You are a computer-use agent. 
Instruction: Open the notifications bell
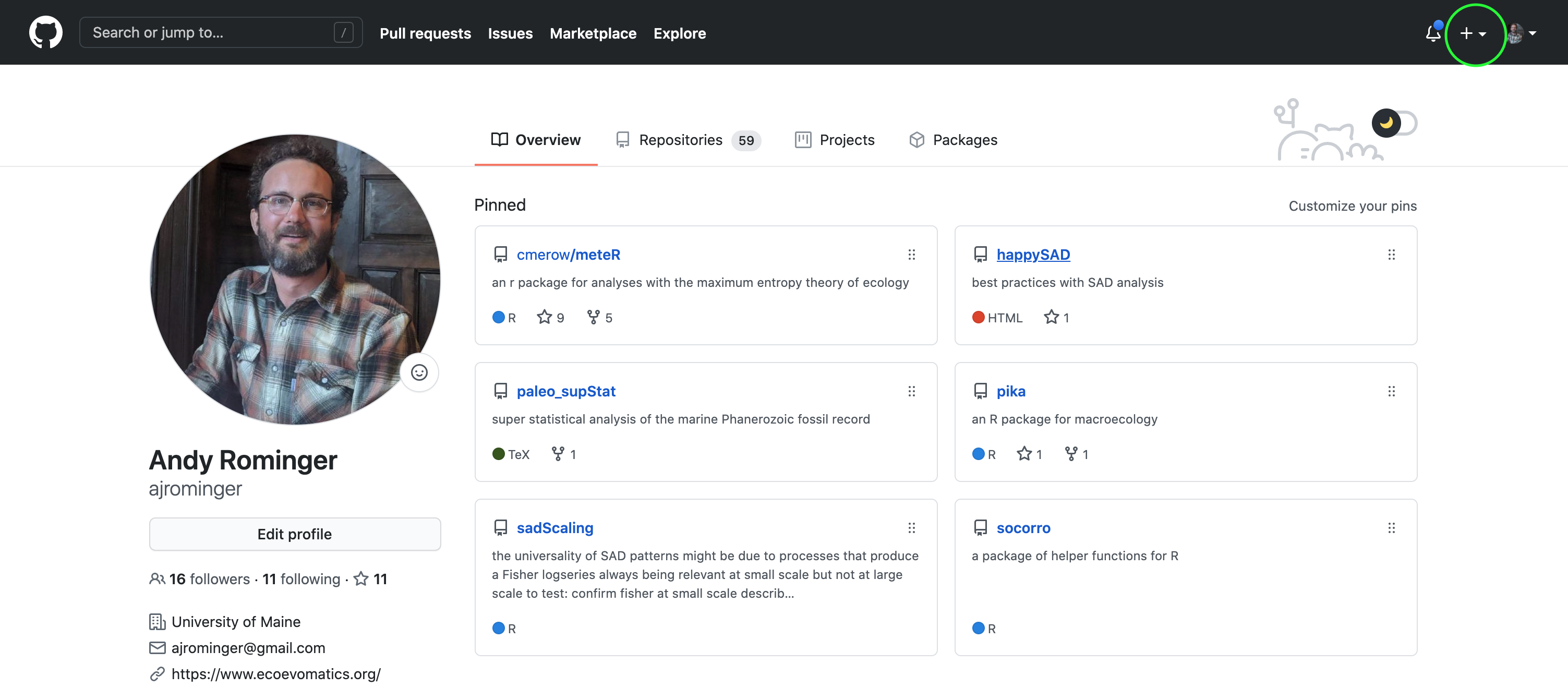(1433, 33)
